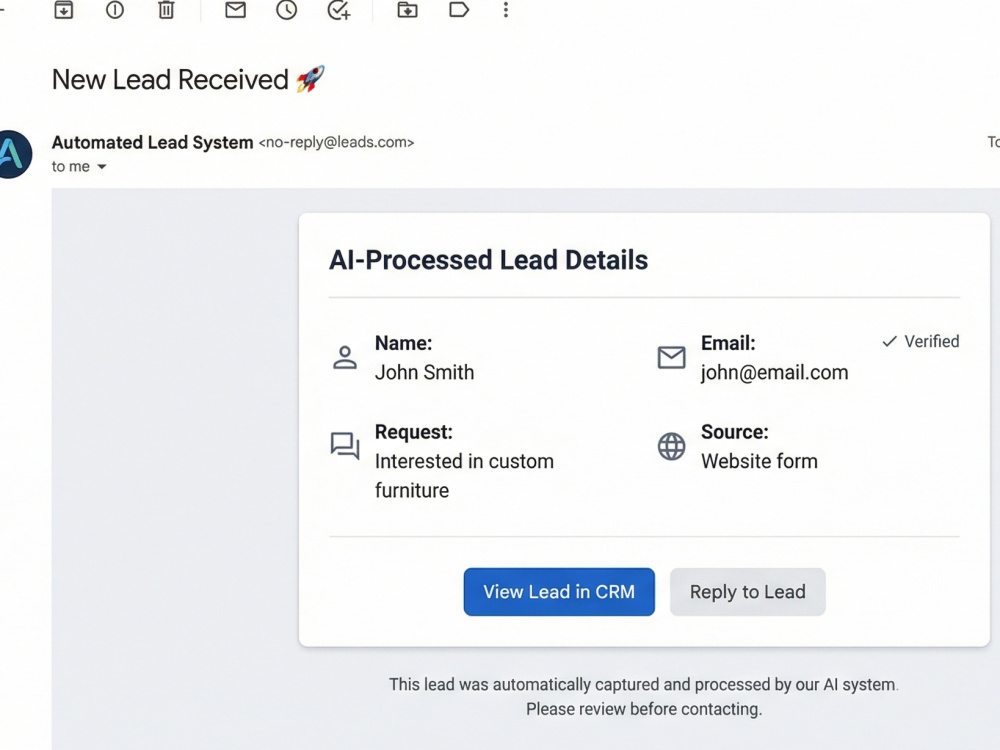Expand recipient details arrow next to 'to me'
Screen dimensions: 1000x750
pos(101,167)
